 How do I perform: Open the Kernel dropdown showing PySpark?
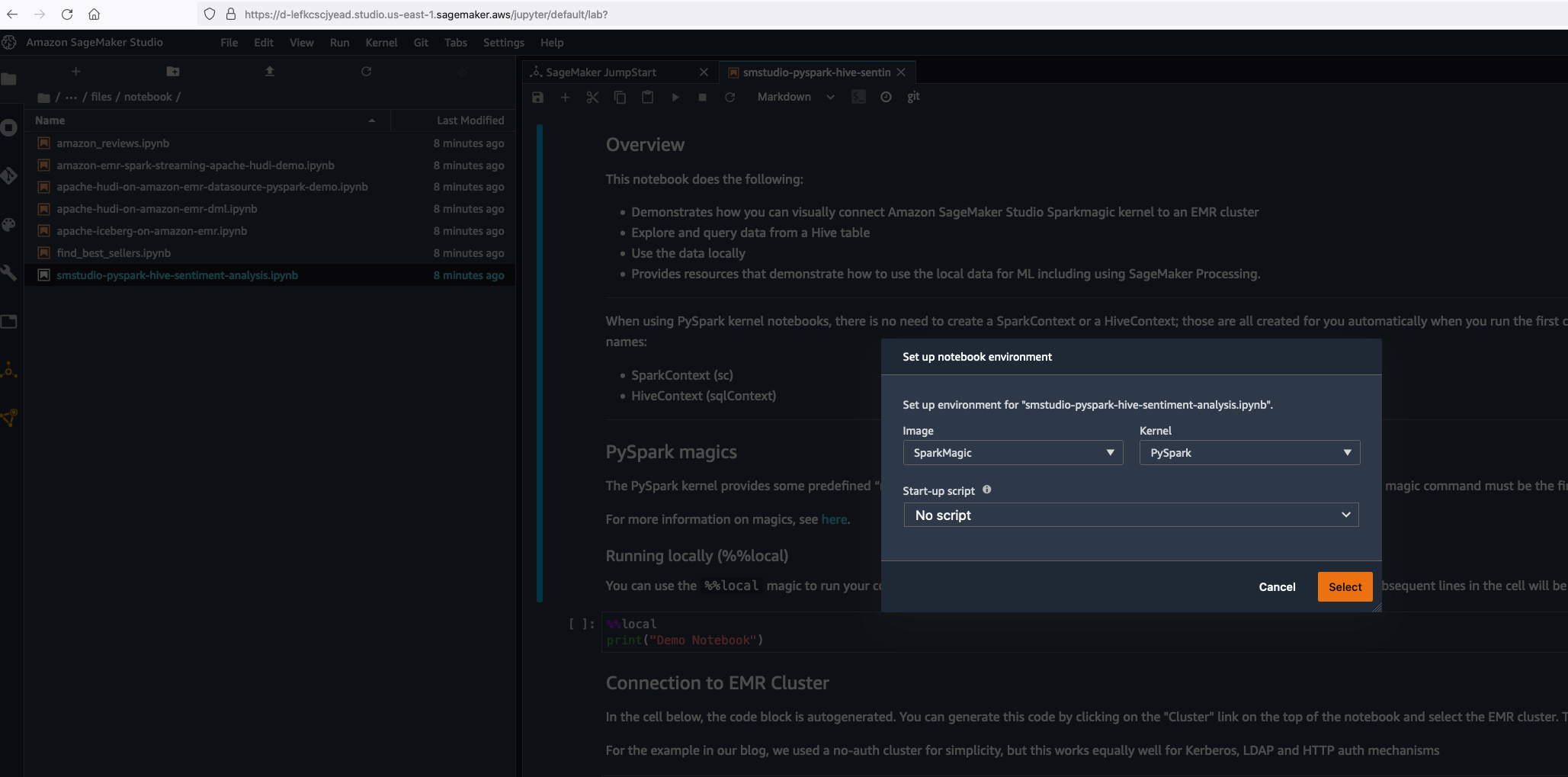click(1249, 453)
